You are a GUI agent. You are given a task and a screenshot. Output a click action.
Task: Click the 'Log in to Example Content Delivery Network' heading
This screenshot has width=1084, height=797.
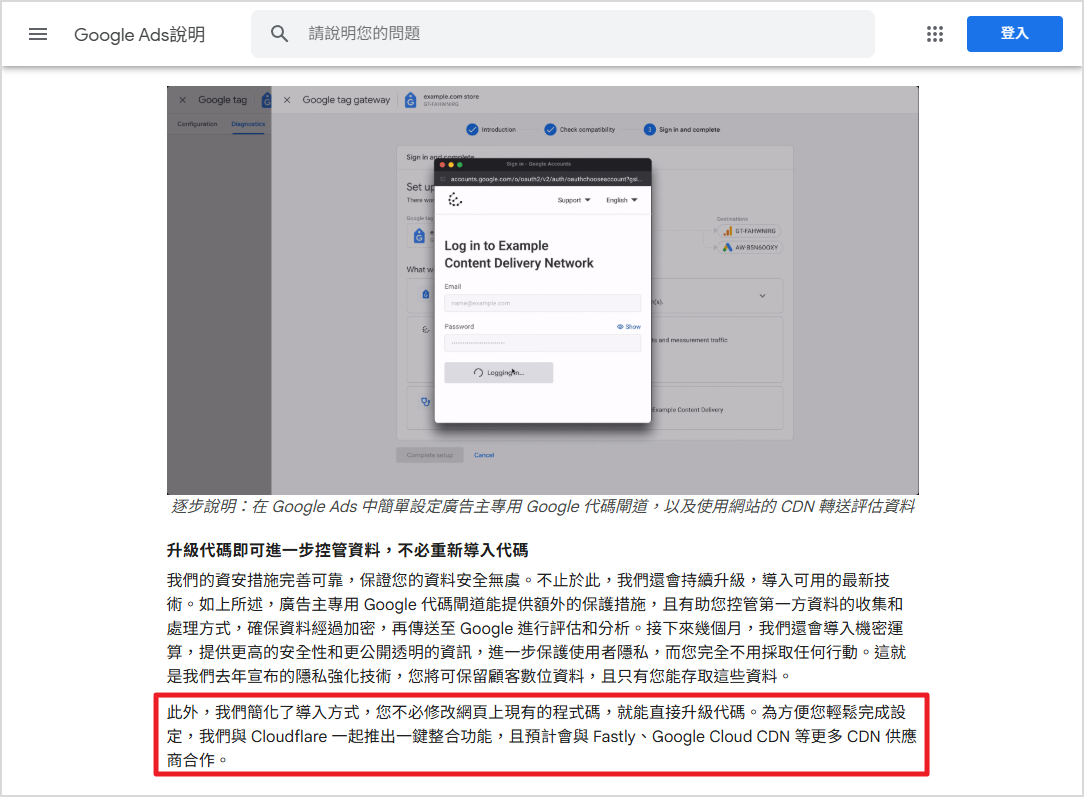pos(518,254)
